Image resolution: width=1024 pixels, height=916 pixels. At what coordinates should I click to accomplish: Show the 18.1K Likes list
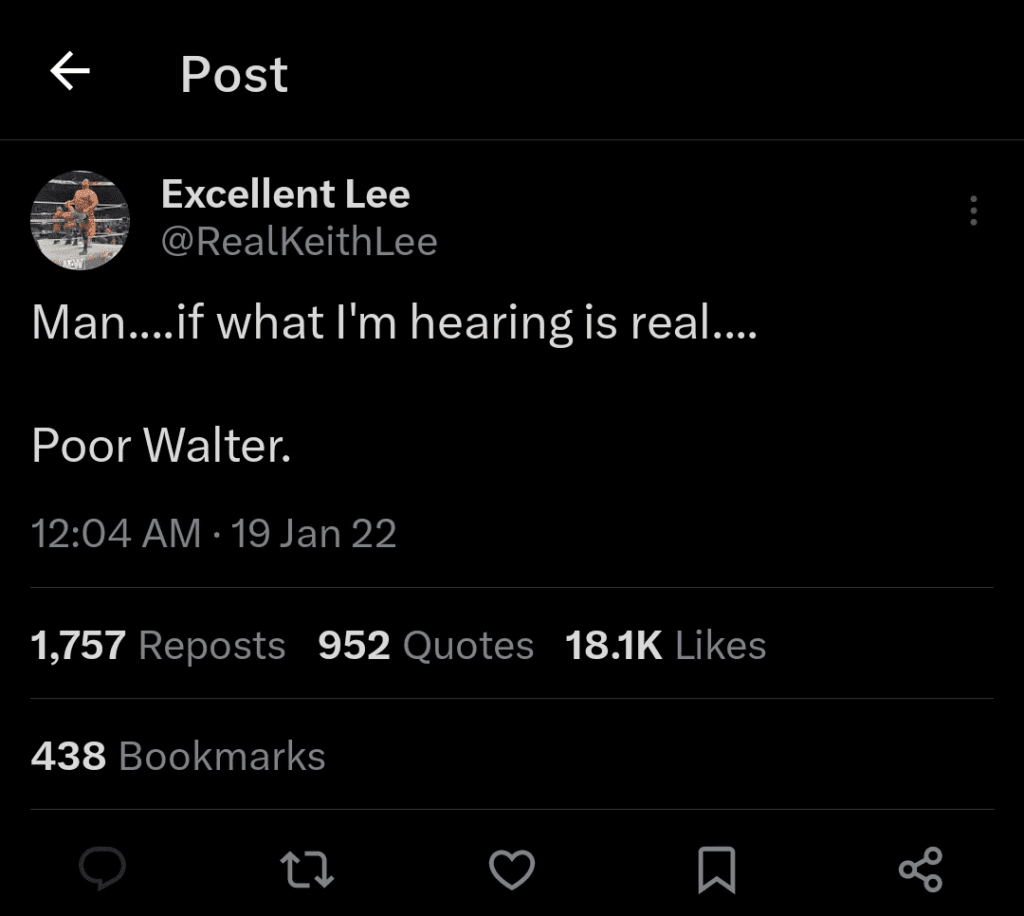click(x=665, y=645)
